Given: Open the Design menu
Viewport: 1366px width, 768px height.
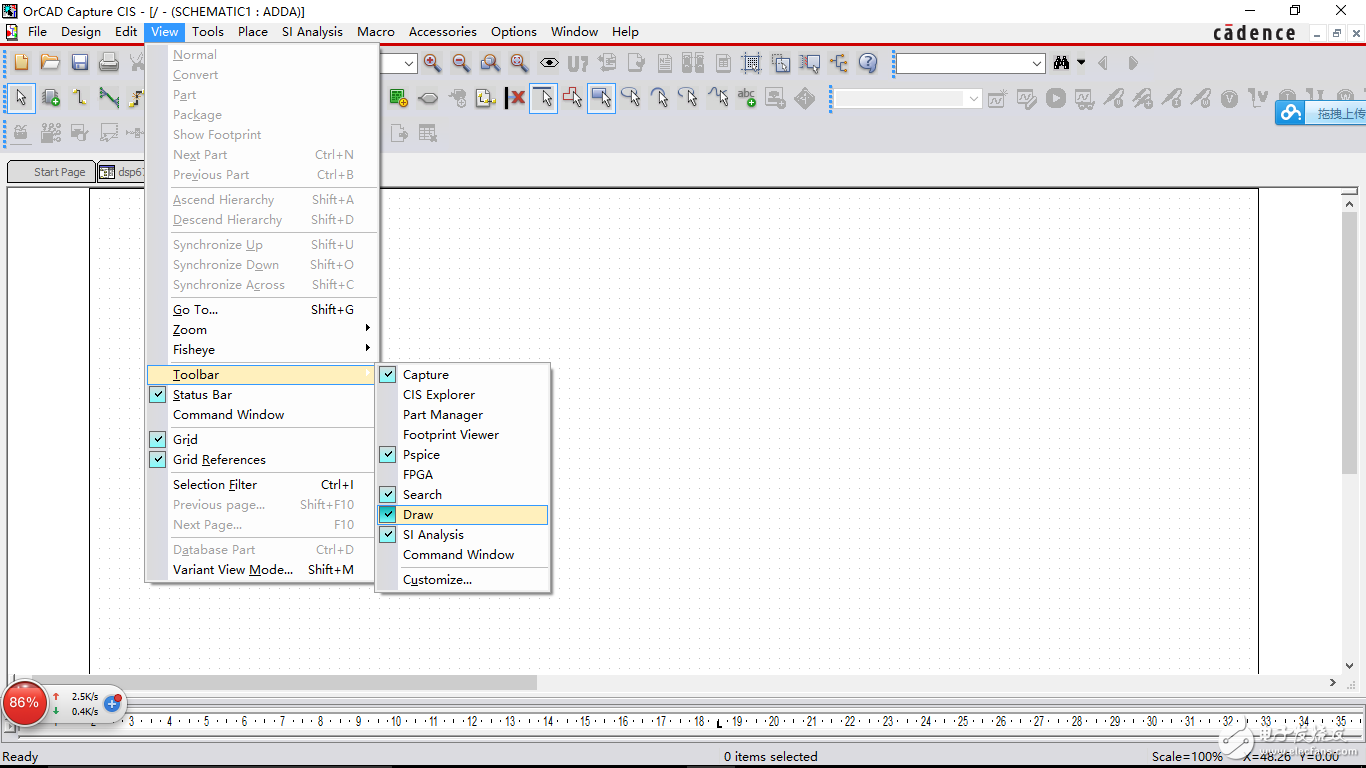Looking at the screenshot, I should 81,32.
